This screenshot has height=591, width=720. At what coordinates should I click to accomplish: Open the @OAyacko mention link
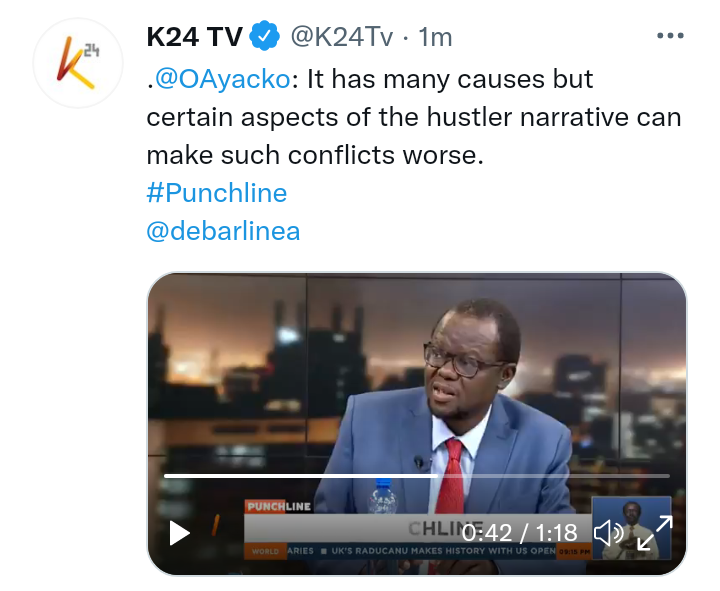(x=222, y=79)
